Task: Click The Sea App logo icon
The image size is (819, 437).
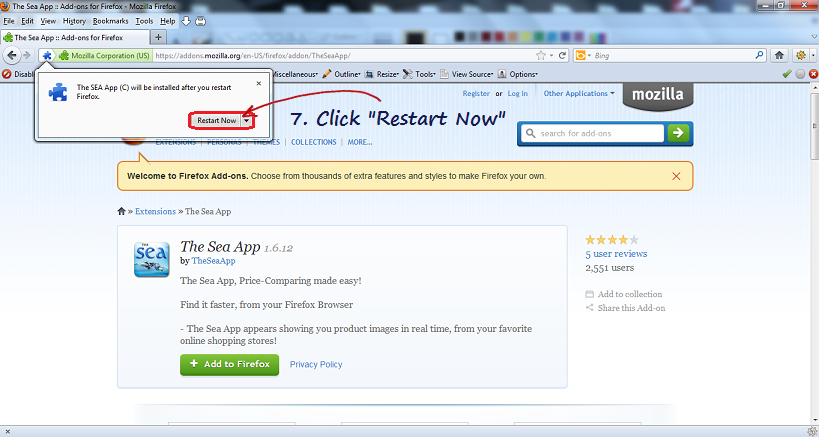Action: (151, 259)
